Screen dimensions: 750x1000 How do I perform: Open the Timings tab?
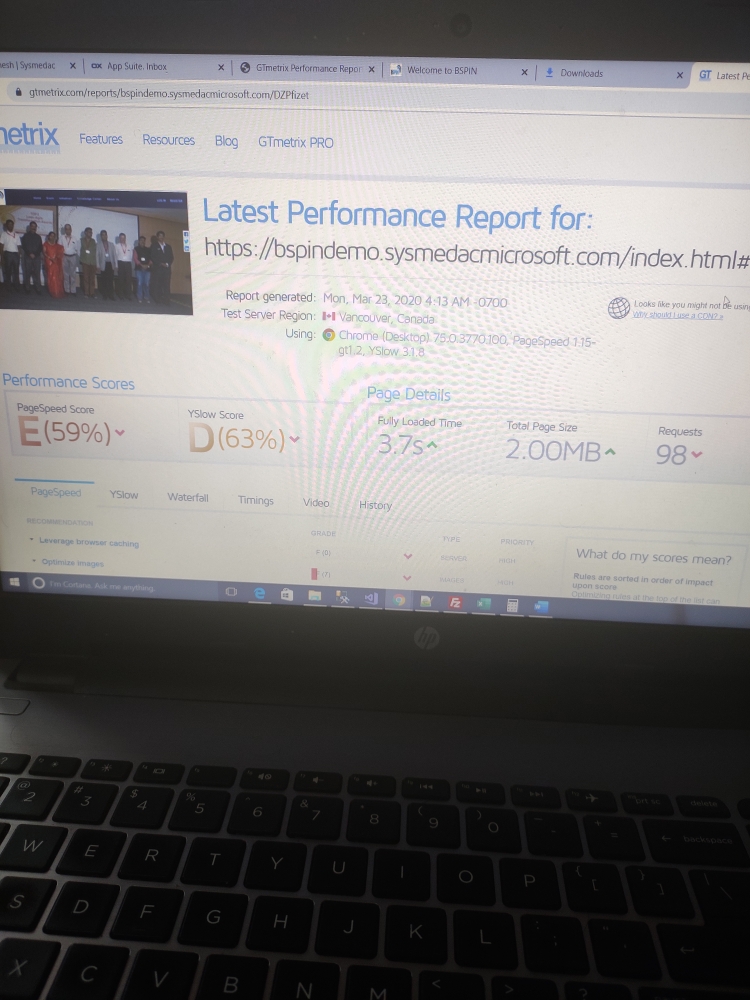255,500
